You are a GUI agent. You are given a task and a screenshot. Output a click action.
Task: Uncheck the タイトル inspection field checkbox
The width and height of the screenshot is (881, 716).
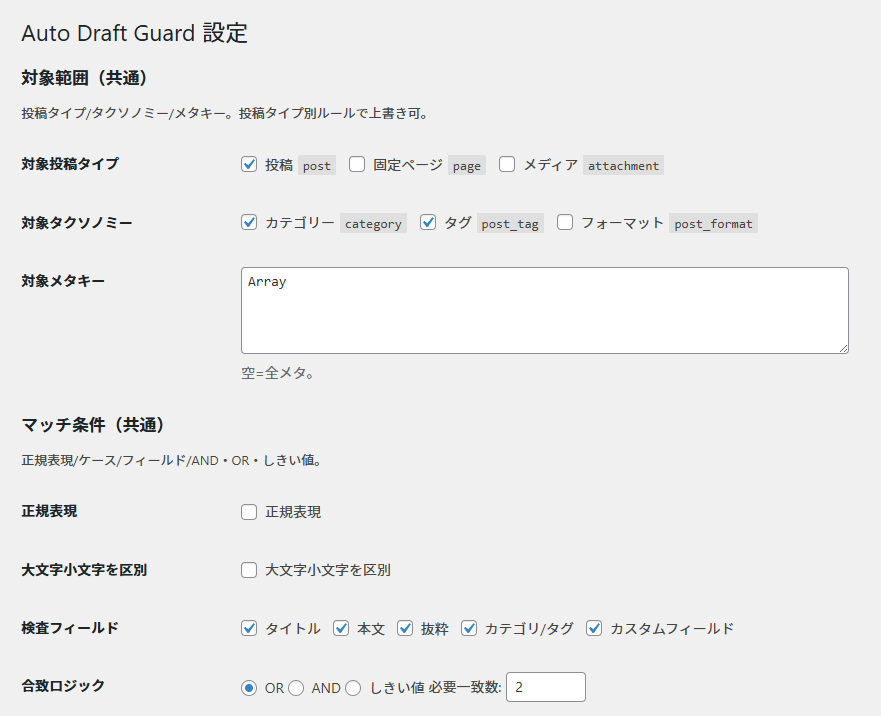(250, 628)
